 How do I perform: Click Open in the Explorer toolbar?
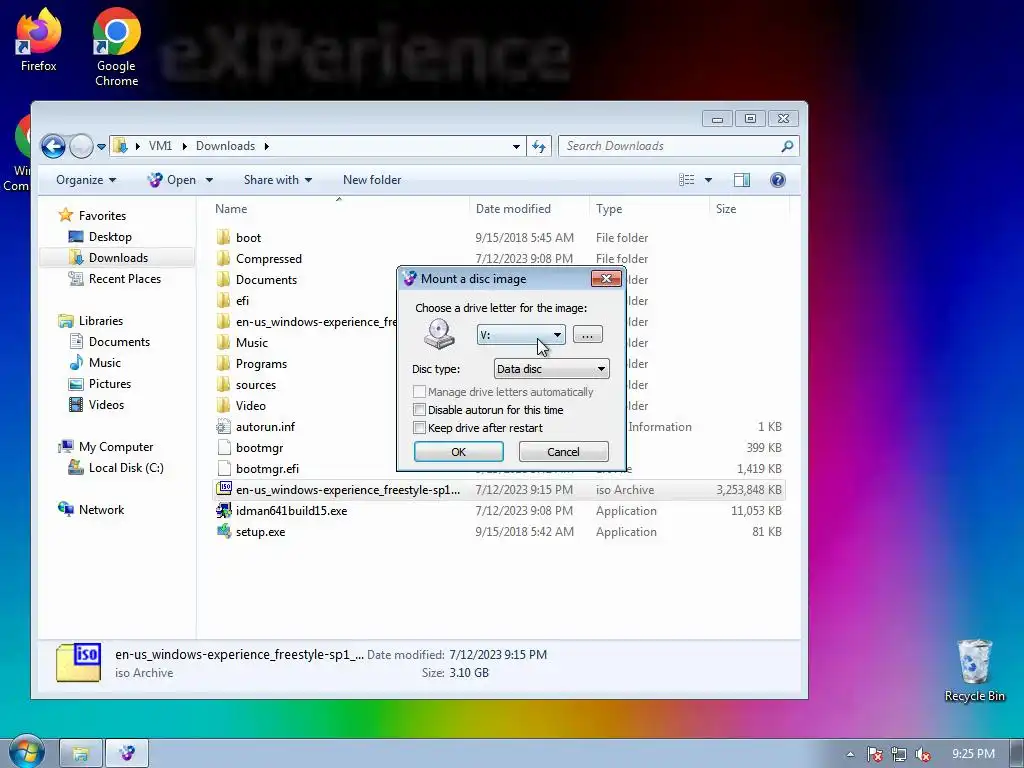[x=174, y=180]
